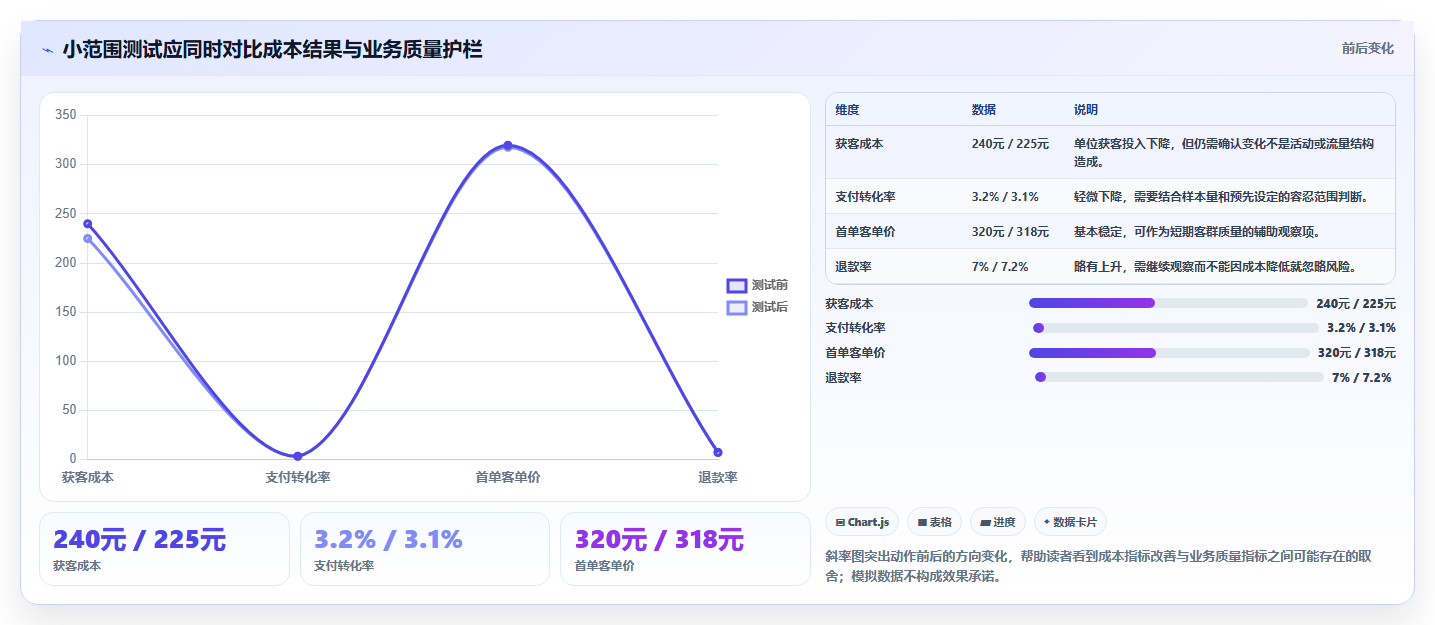
Task: Click the 测试后 data point at 获客成本
Action: [x=88, y=239]
